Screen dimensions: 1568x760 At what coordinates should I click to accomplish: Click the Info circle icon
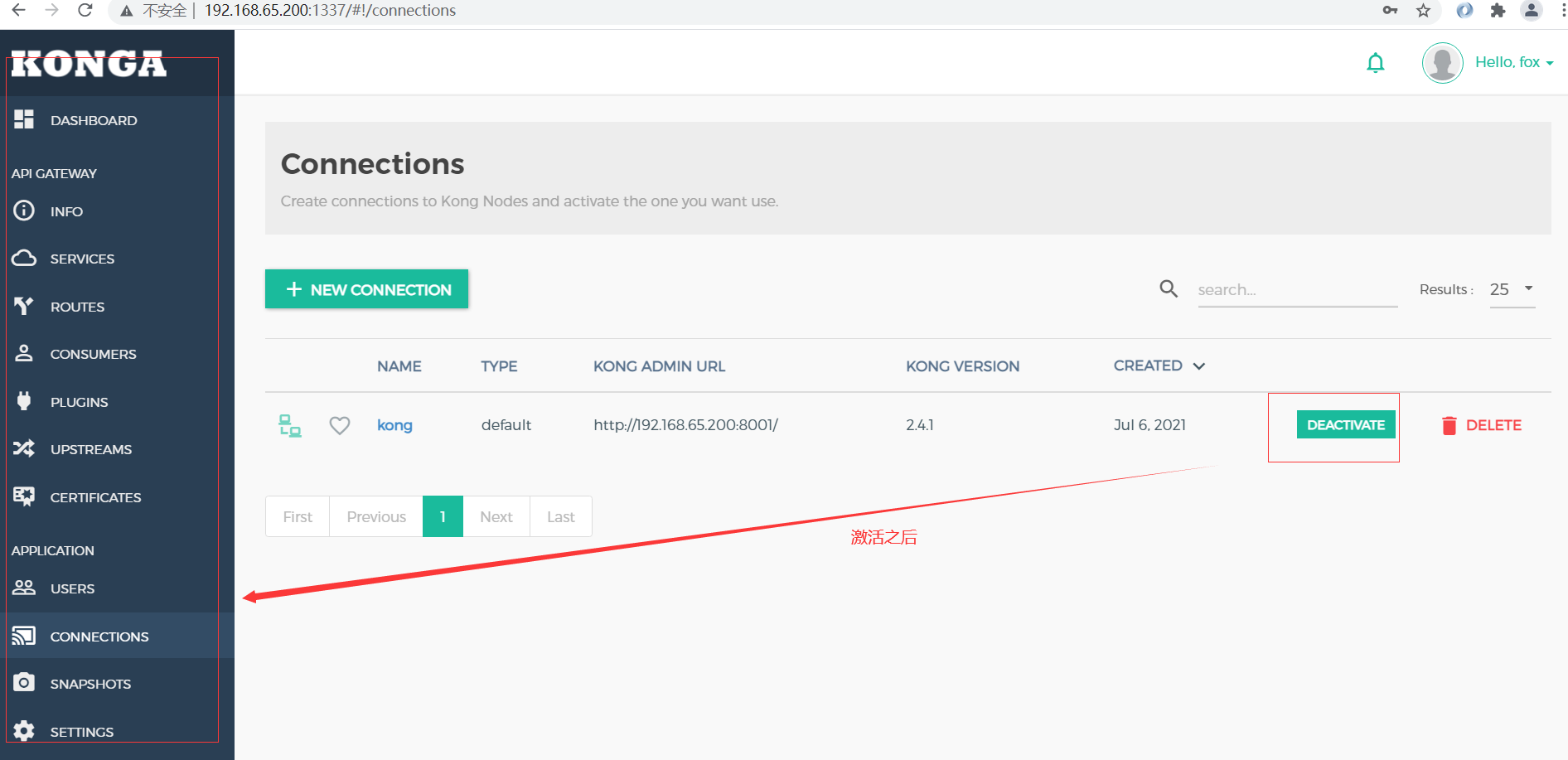click(x=24, y=211)
